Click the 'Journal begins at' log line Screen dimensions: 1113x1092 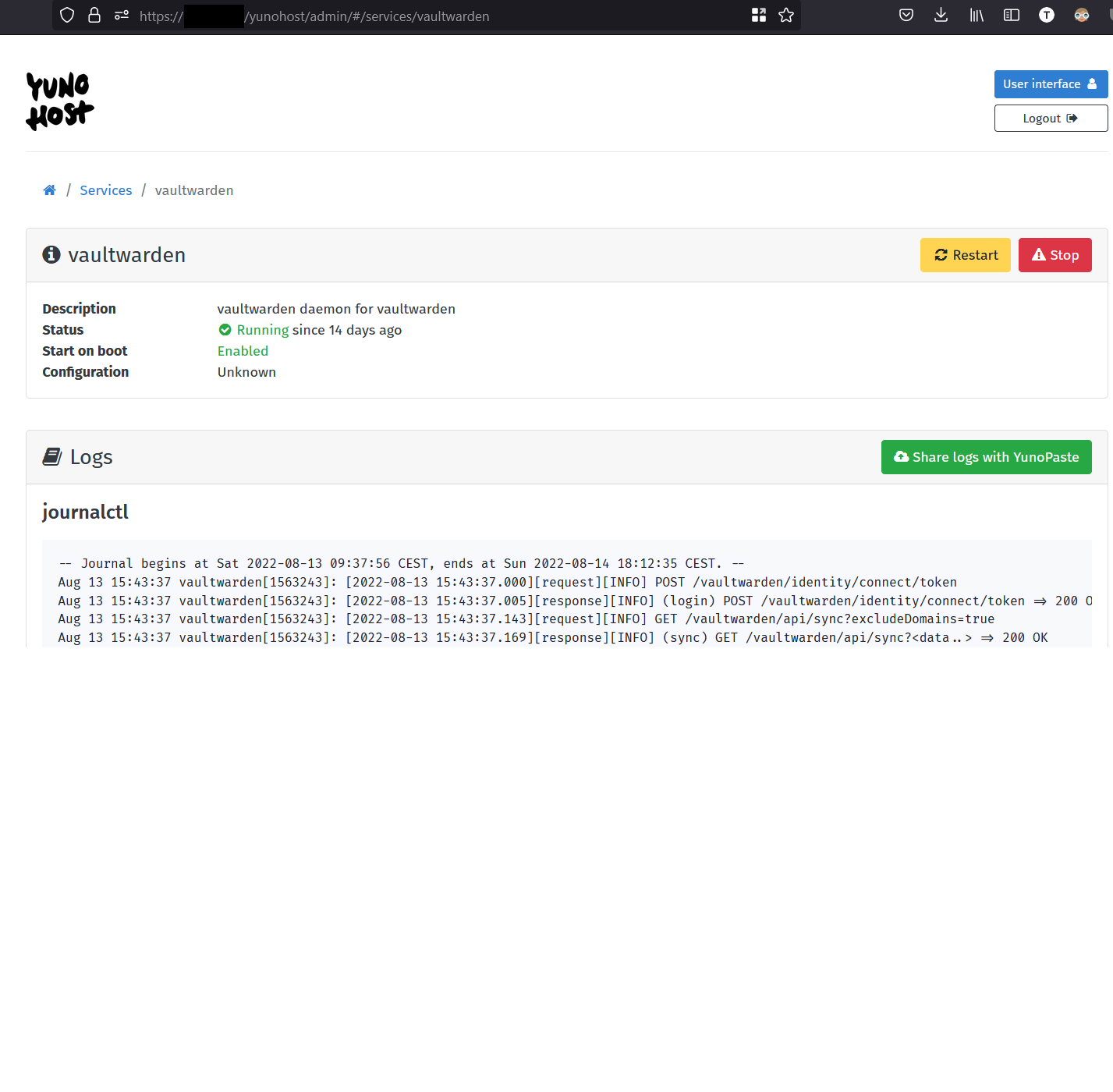pyautogui.click(x=402, y=563)
